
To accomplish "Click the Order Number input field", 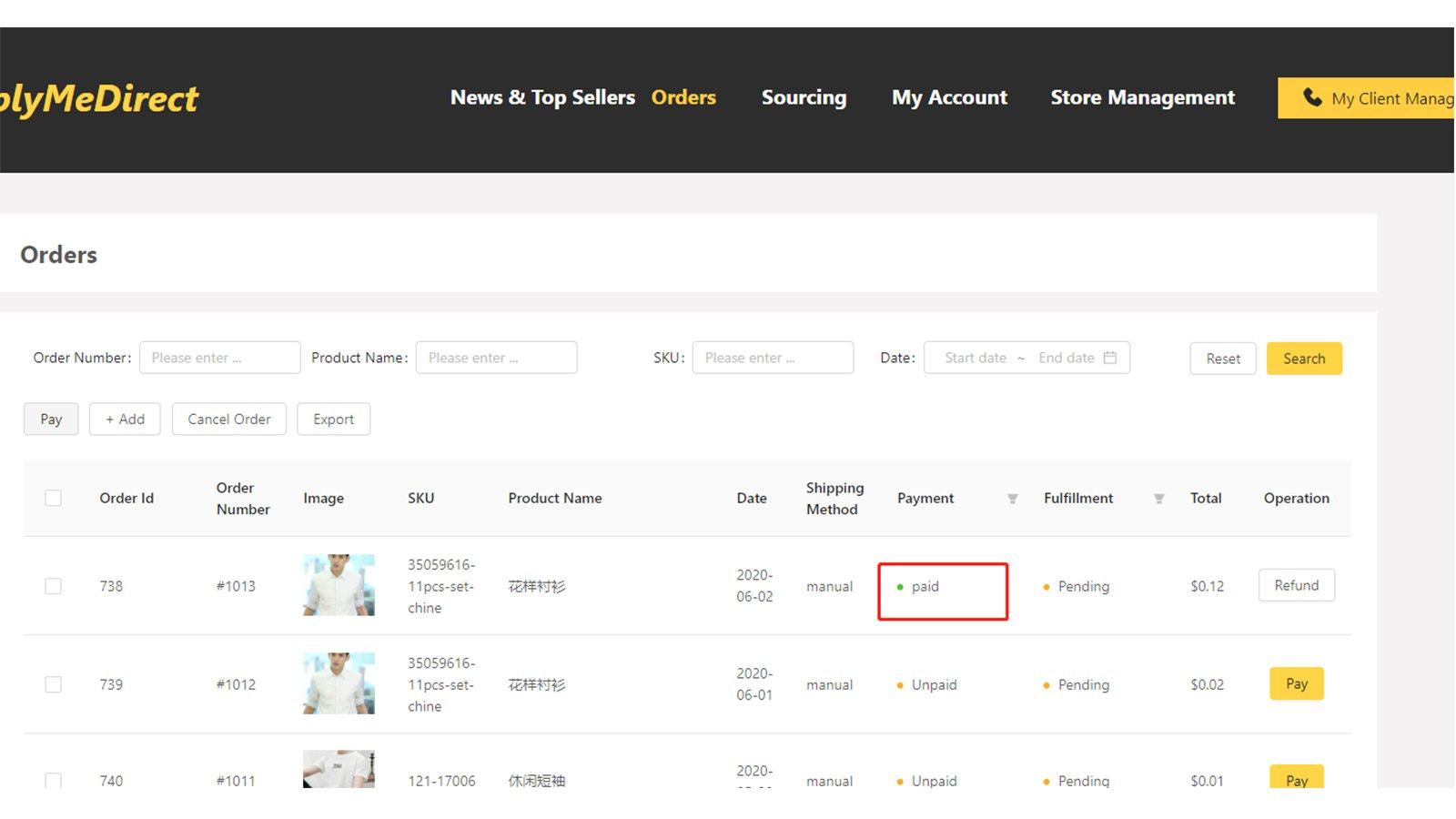I will pyautogui.click(x=219, y=358).
